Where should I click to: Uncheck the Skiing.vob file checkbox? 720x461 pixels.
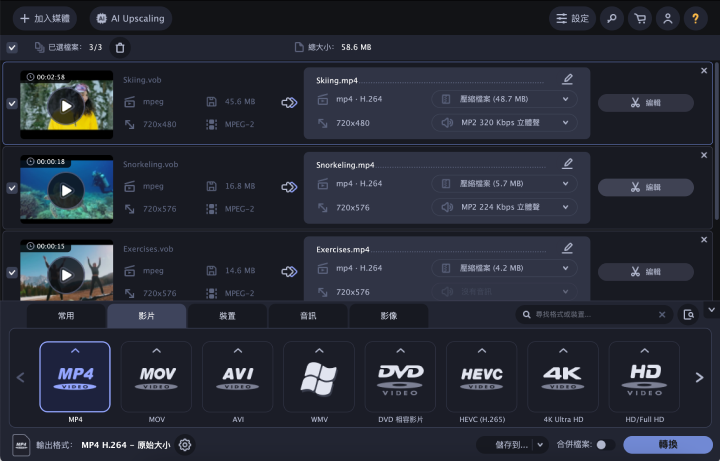coord(12,104)
